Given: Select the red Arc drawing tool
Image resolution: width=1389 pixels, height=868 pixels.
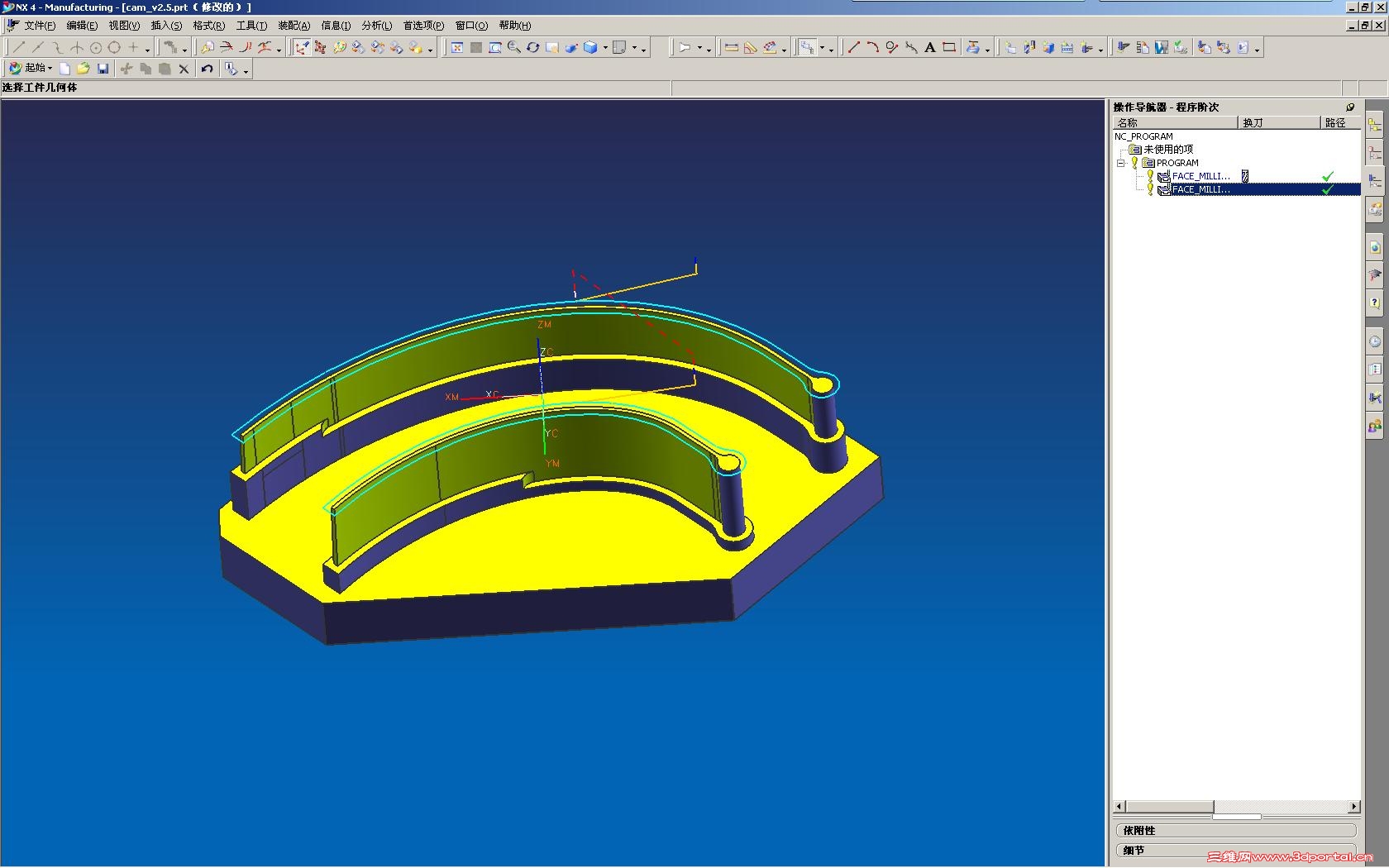Looking at the screenshot, I should point(873,48).
